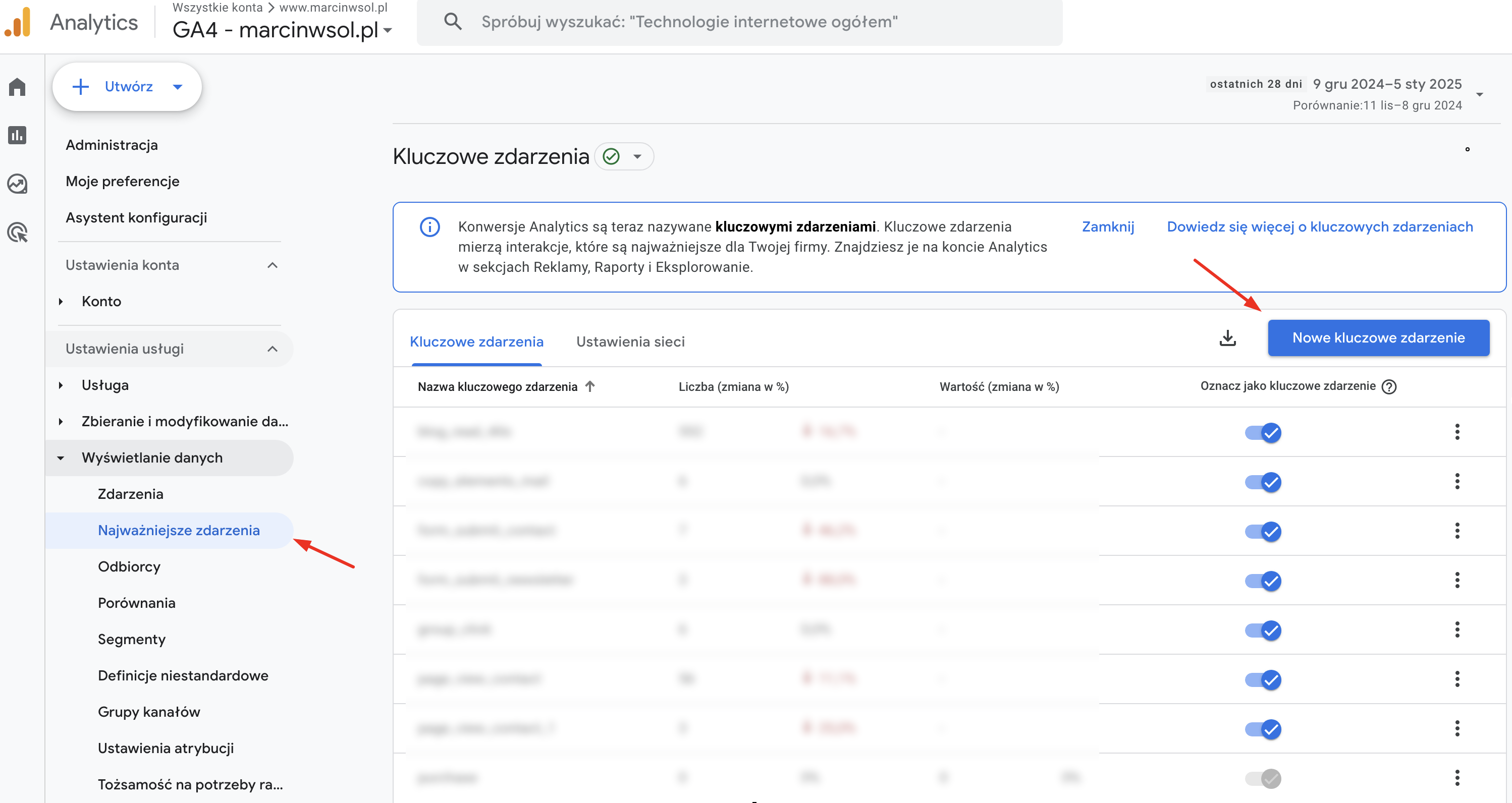Switch to Ustawienia sieci tab
Image resolution: width=1512 pixels, height=803 pixels.
630,341
